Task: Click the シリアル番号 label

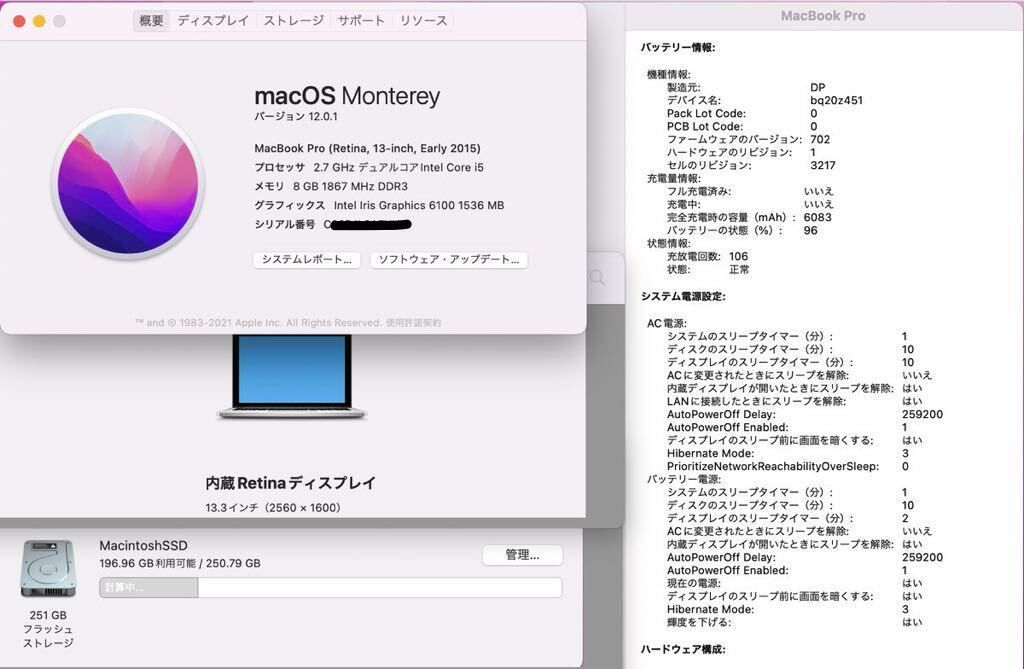Action: 285,224
